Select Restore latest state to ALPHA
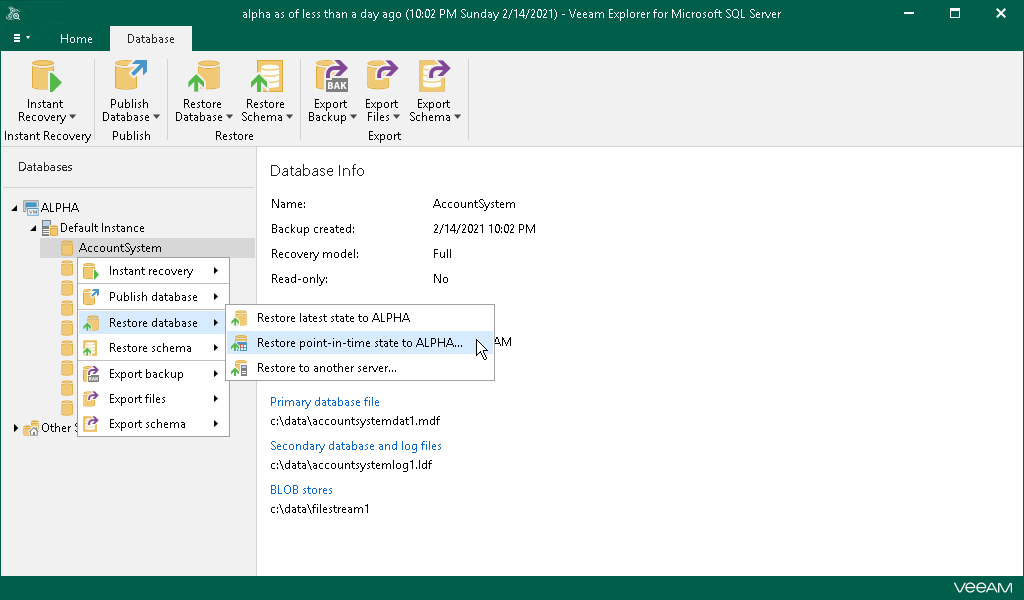This screenshot has height=600, width=1024. click(333, 318)
